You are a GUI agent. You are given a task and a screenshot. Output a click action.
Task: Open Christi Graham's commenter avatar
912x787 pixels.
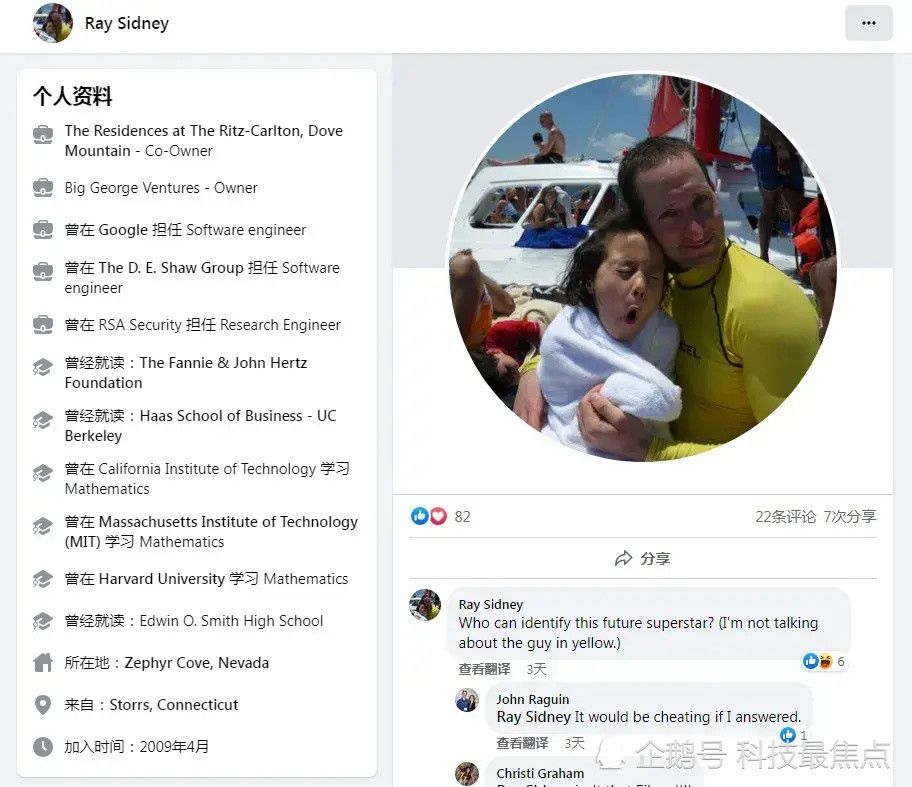point(467,774)
